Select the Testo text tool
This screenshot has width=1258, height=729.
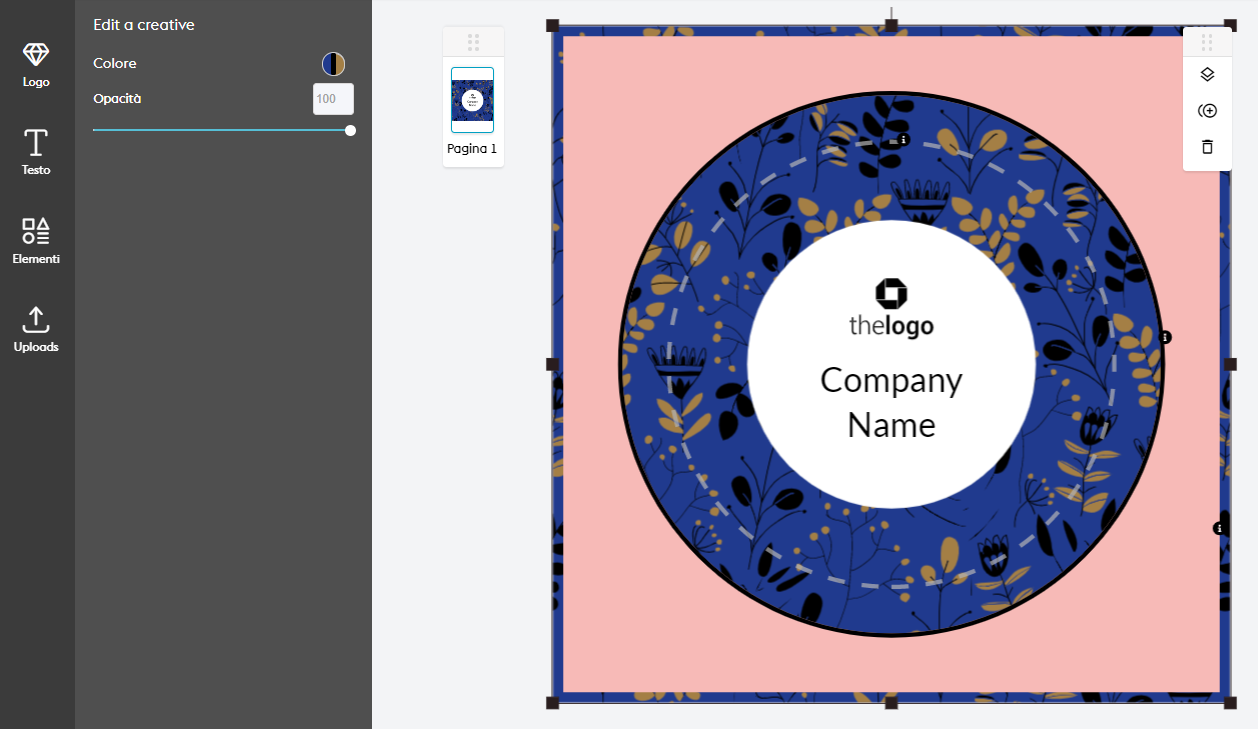pyautogui.click(x=36, y=152)
